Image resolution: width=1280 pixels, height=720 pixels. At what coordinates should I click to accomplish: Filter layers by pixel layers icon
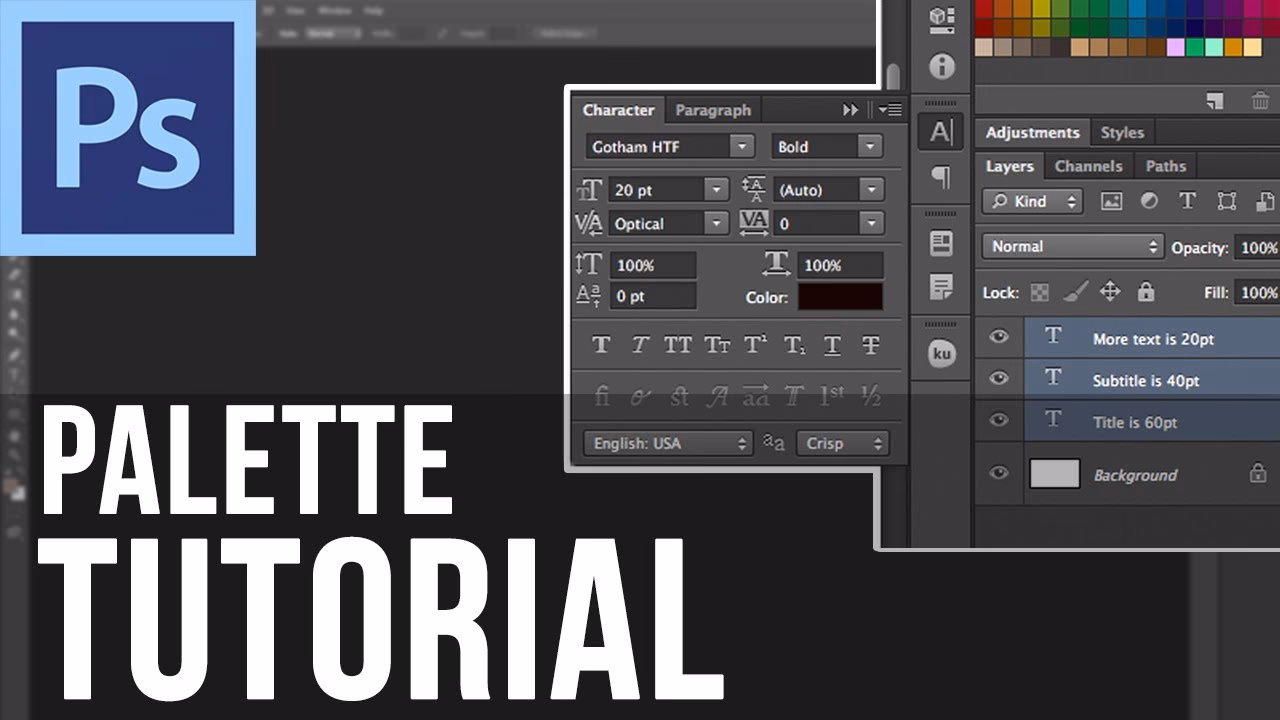point(1111,201)
